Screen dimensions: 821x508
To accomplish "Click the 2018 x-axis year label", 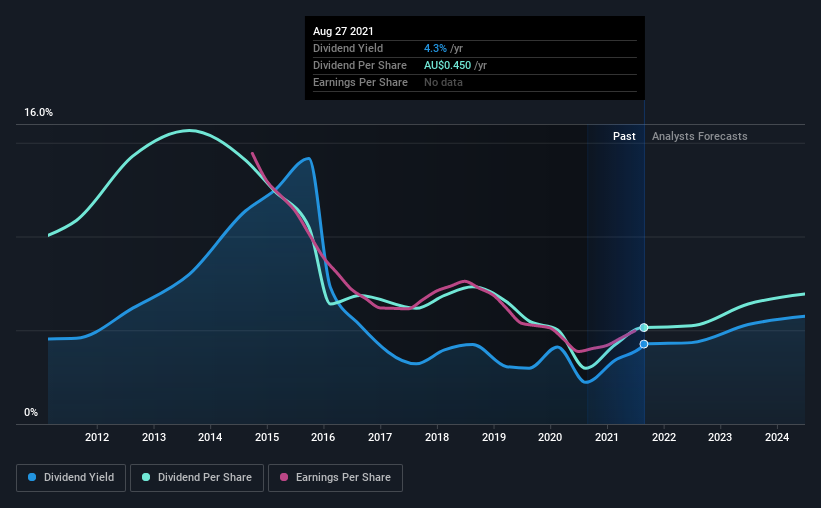I will click(437, 437).
